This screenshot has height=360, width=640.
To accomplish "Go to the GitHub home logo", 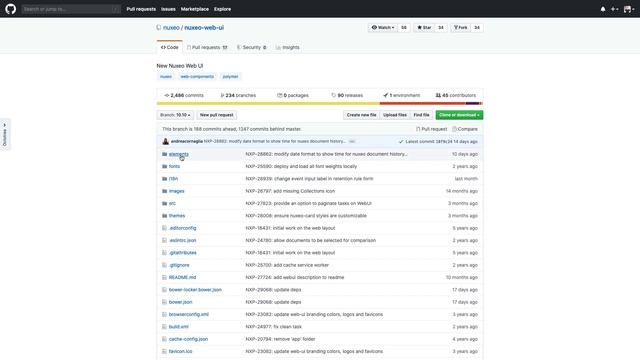I will [x=11, y=9].
